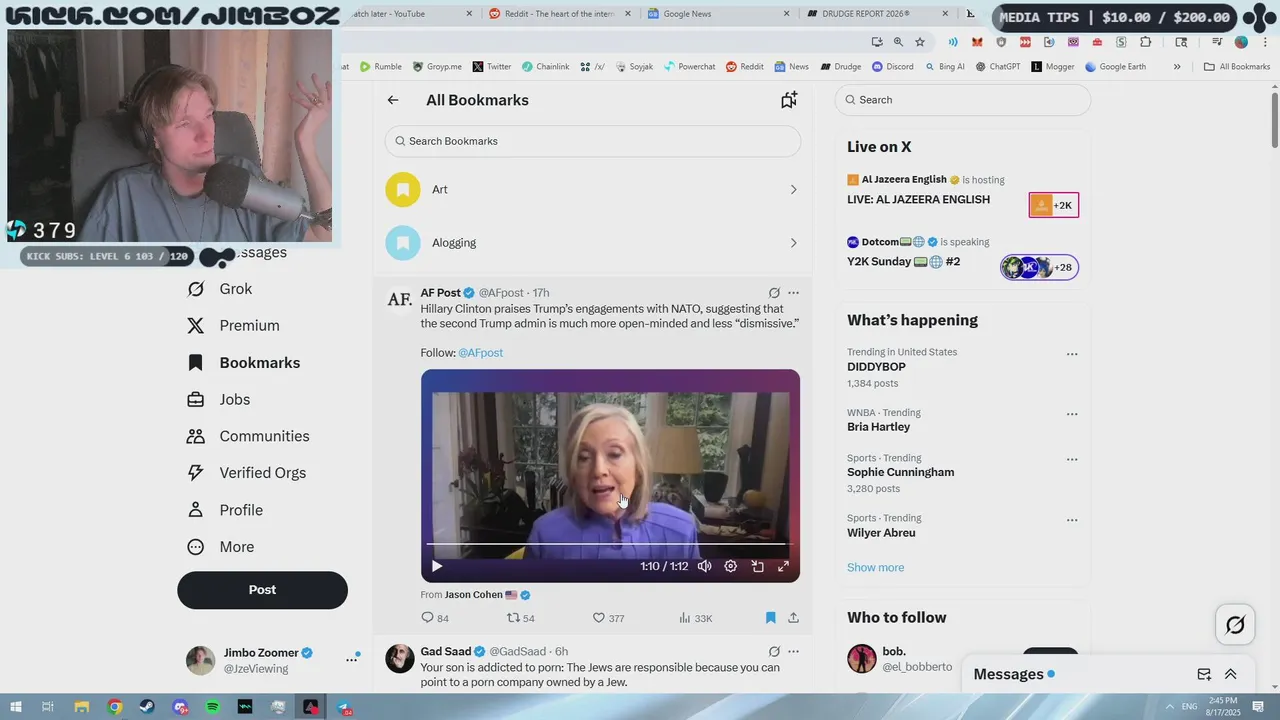Open the Rumble bookmark

point(381,67)
